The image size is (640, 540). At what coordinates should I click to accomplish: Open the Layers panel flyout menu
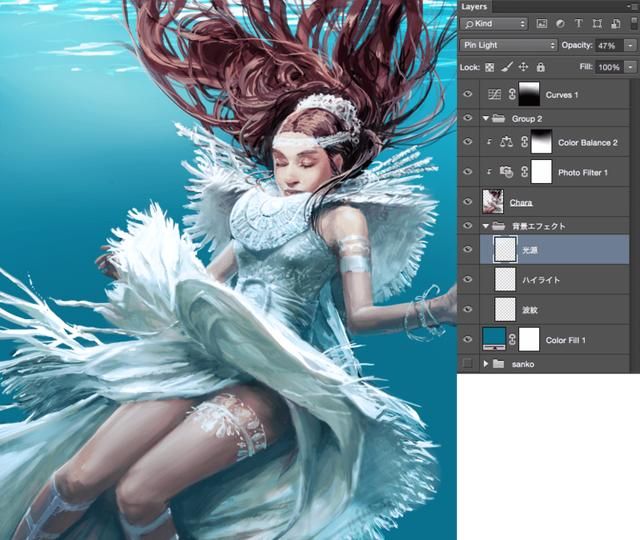coord(634,7)
